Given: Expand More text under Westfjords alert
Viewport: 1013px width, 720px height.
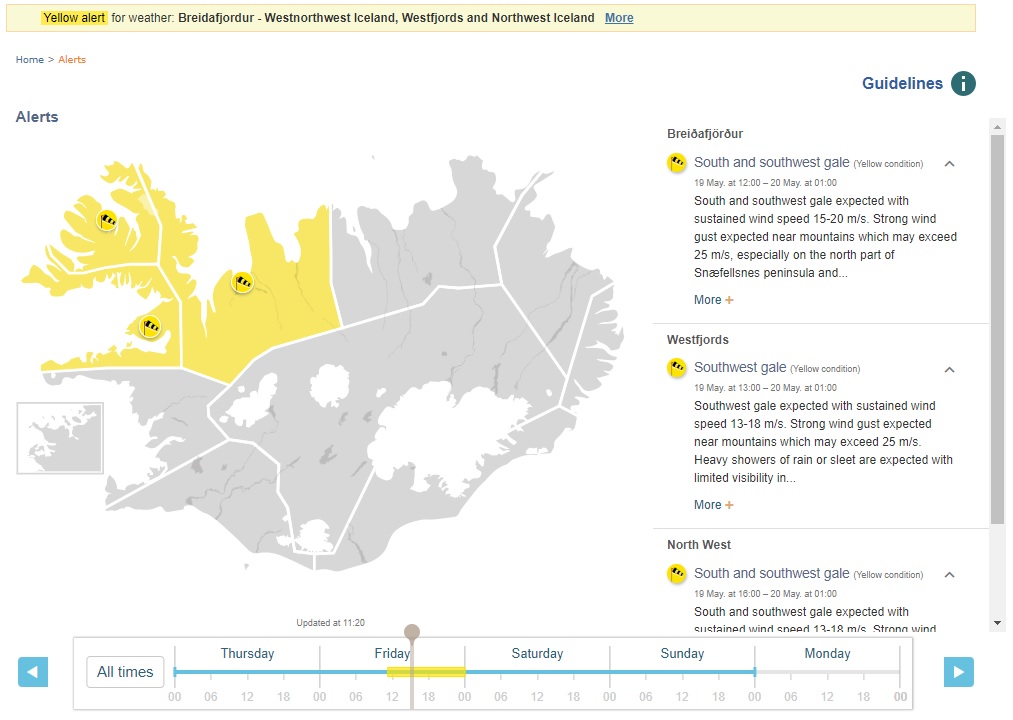Looking at the screenshot, I should pyautogui.click(x=713, y=505).
